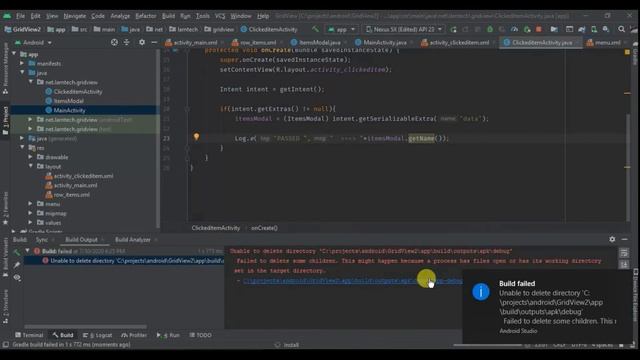Open the Profiler tool window
This screenshot has width=640, height=360.
[x=134, y=335]
